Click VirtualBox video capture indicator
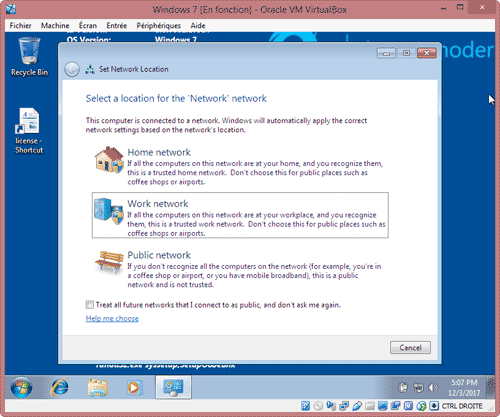Image resolution: width=500 pixels, height=417 pixels. (395, 406)
